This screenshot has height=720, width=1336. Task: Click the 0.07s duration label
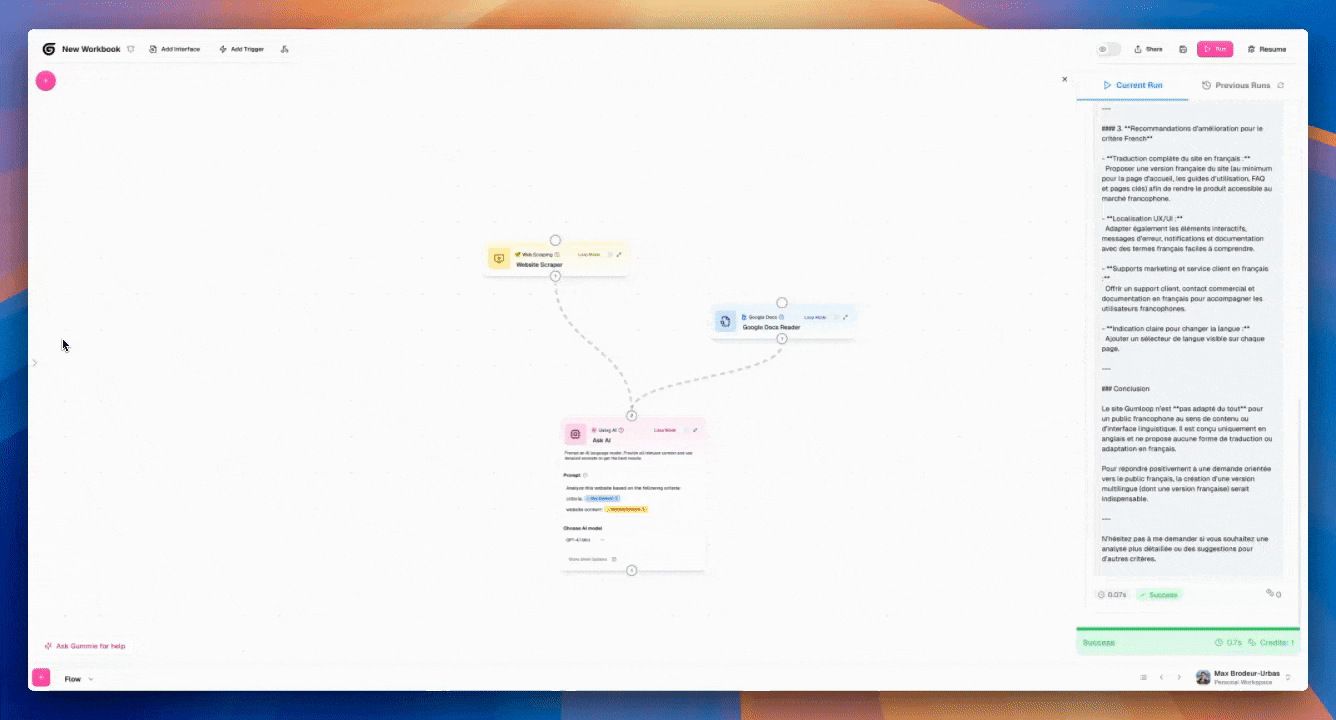coord(1113,595)
